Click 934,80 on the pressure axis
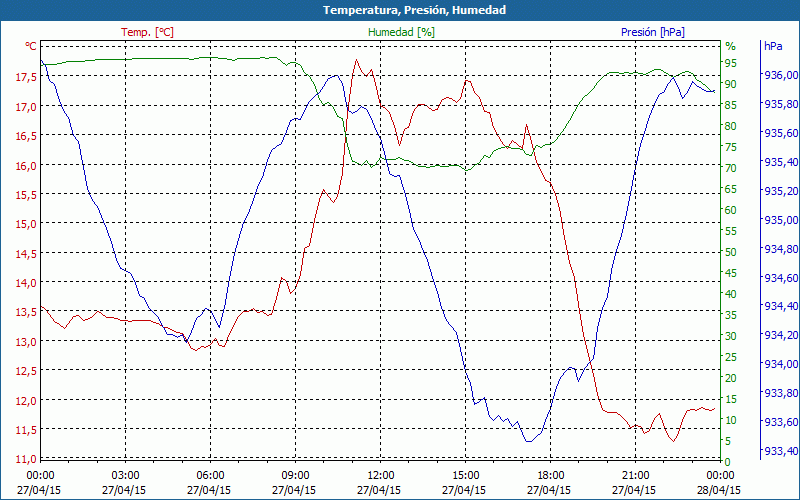Screen dimensions: 800x500 pyautogui.click(x=779, y=248)
